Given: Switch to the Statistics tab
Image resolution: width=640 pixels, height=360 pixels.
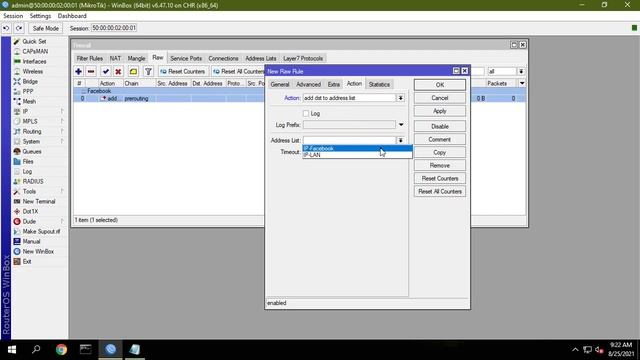Looking at the screenshot, I should (x=379, y=84).
